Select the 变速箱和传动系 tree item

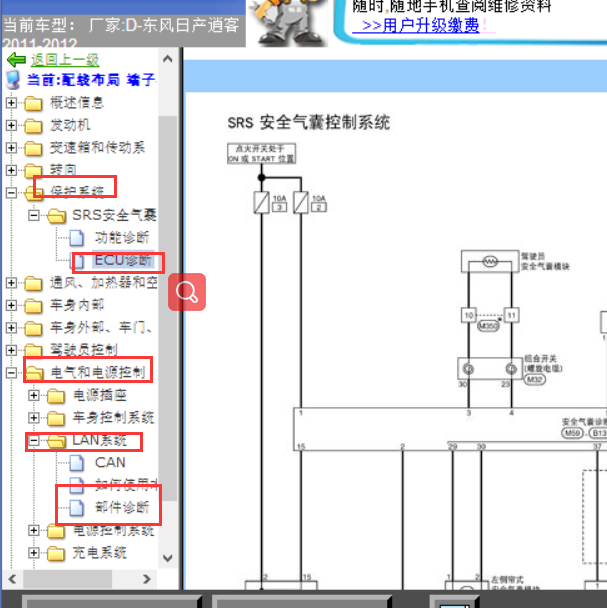97,148
